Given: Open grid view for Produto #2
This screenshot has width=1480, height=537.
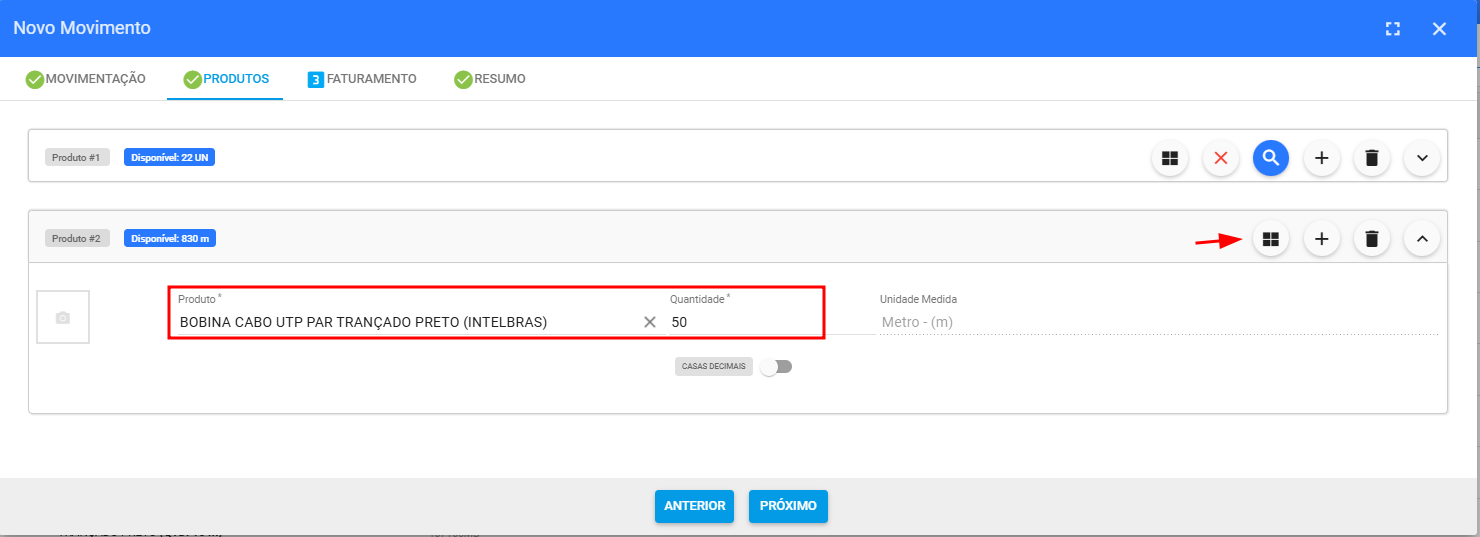Looking at the screenshot, I should 1271,239.
